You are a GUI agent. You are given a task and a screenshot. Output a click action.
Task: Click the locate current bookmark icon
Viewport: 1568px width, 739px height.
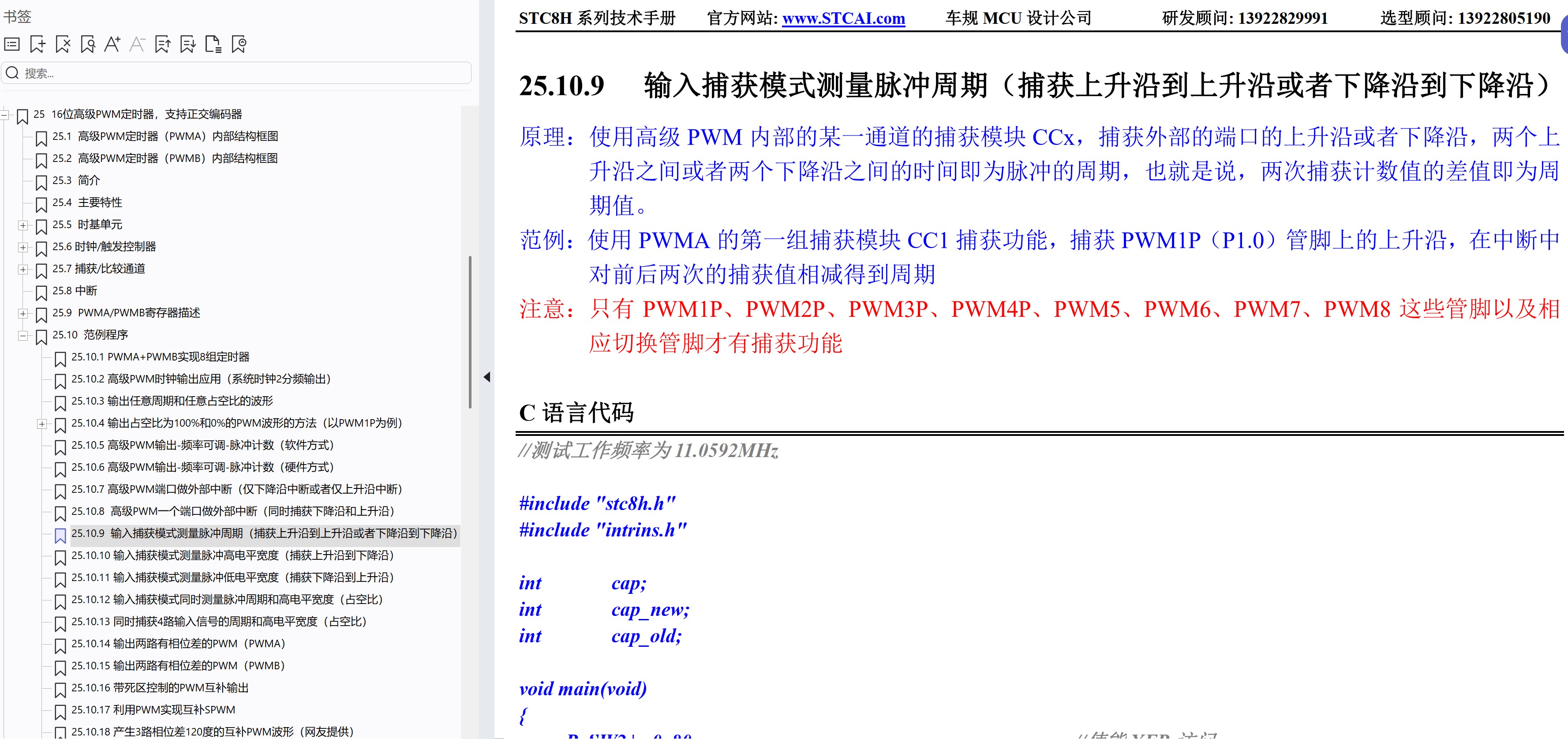click(x=239, y=44)
